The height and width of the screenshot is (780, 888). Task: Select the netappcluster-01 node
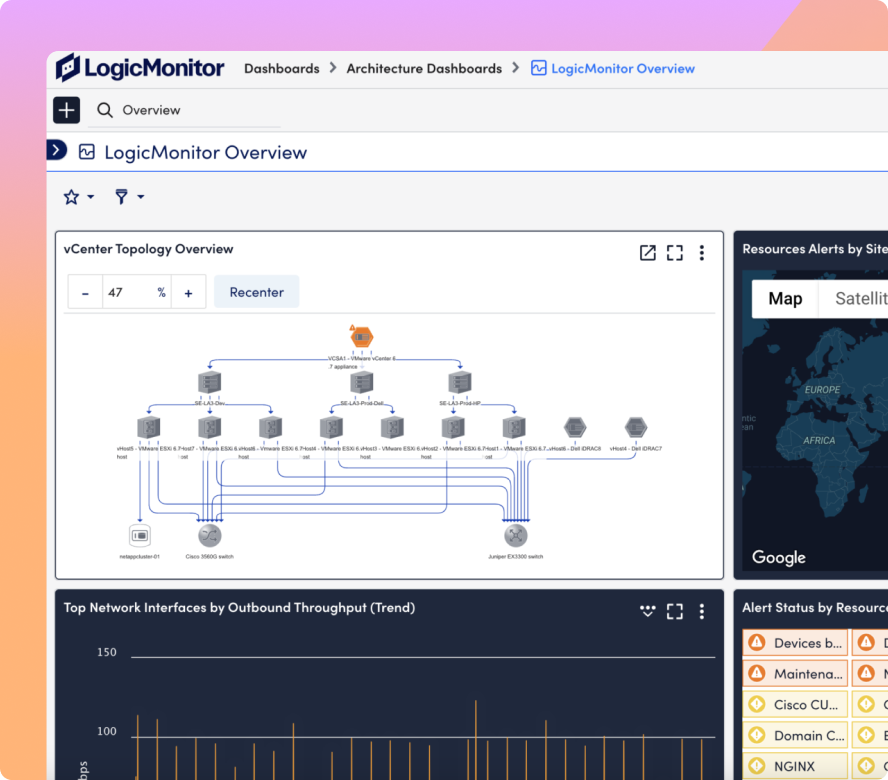[x=140, y=535]
